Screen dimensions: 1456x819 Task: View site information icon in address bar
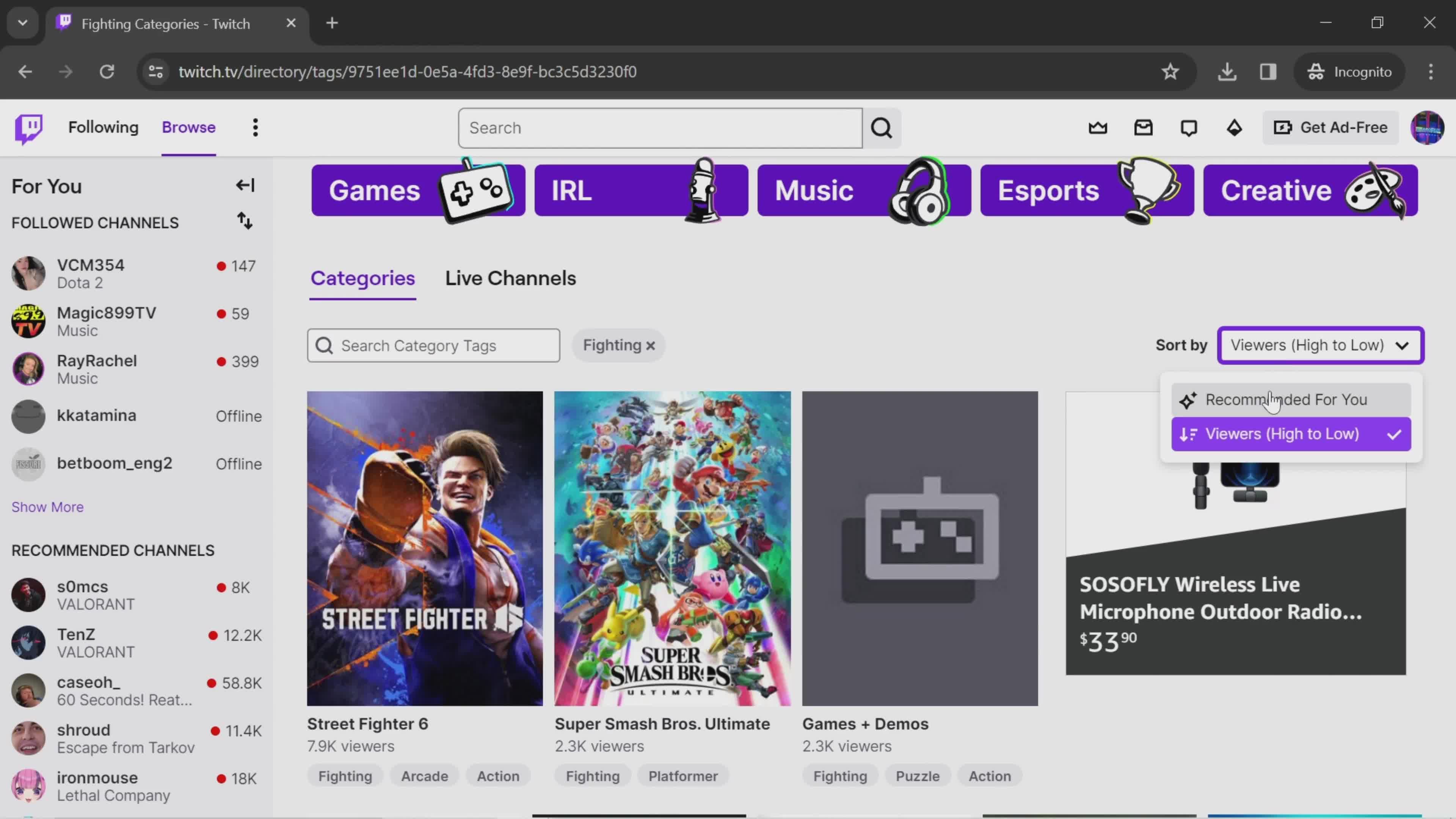pyautogui.click(x=155, y=72)
